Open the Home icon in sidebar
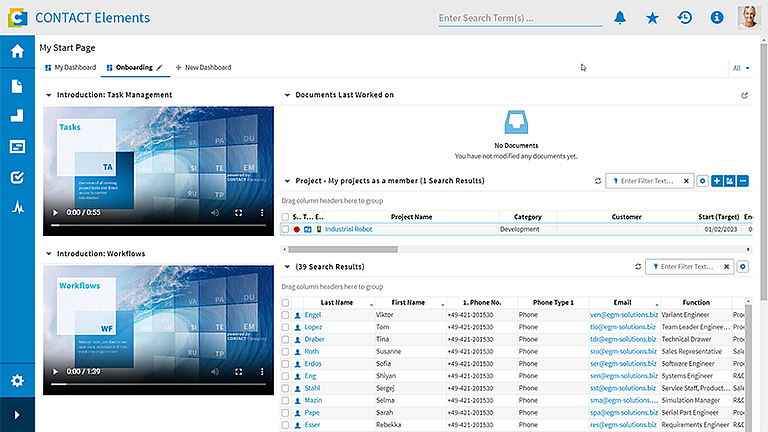Viewport: 768px width, 432px height. 17,51
